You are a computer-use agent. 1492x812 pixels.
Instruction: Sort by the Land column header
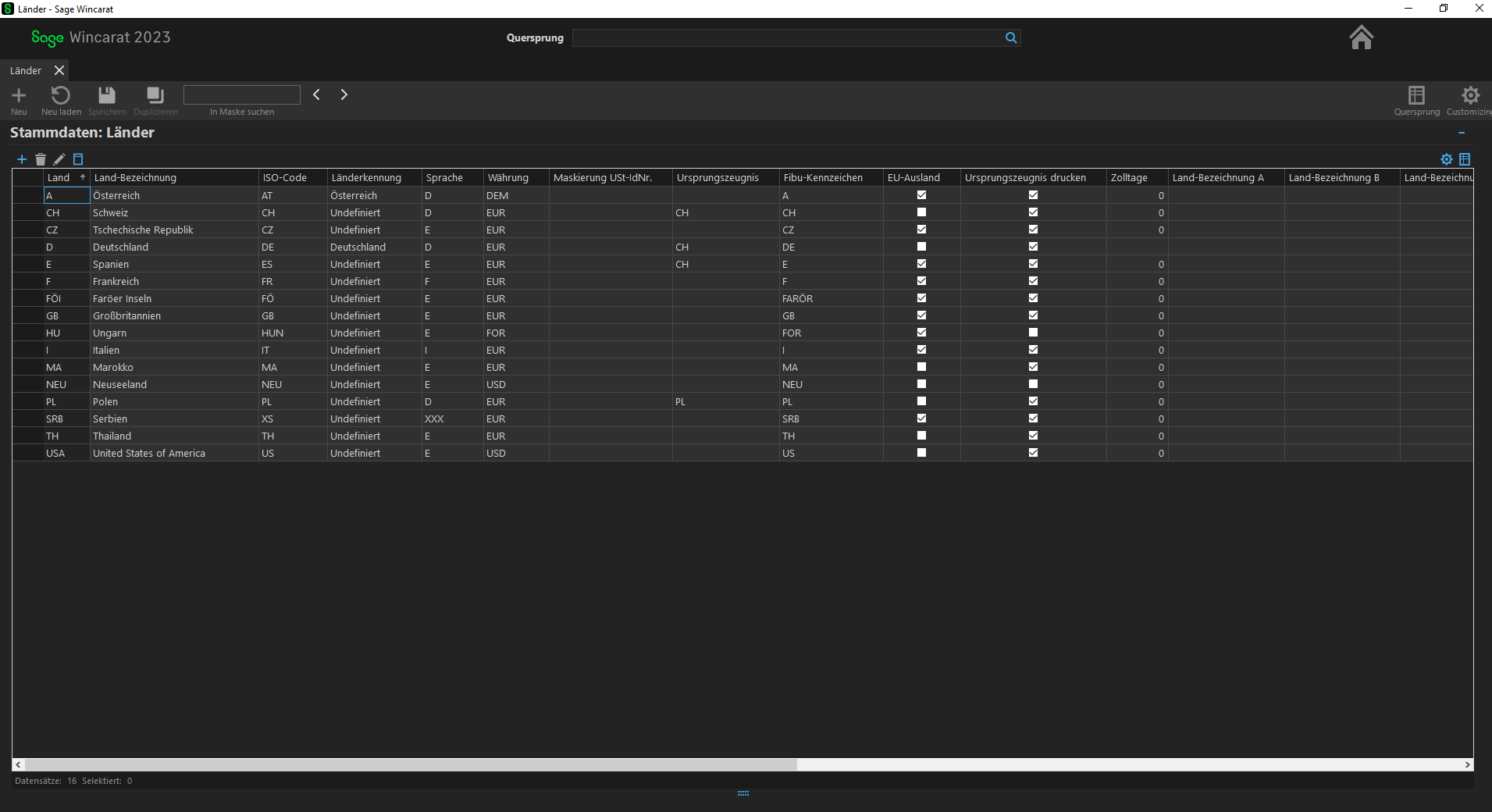click(66, 177)
